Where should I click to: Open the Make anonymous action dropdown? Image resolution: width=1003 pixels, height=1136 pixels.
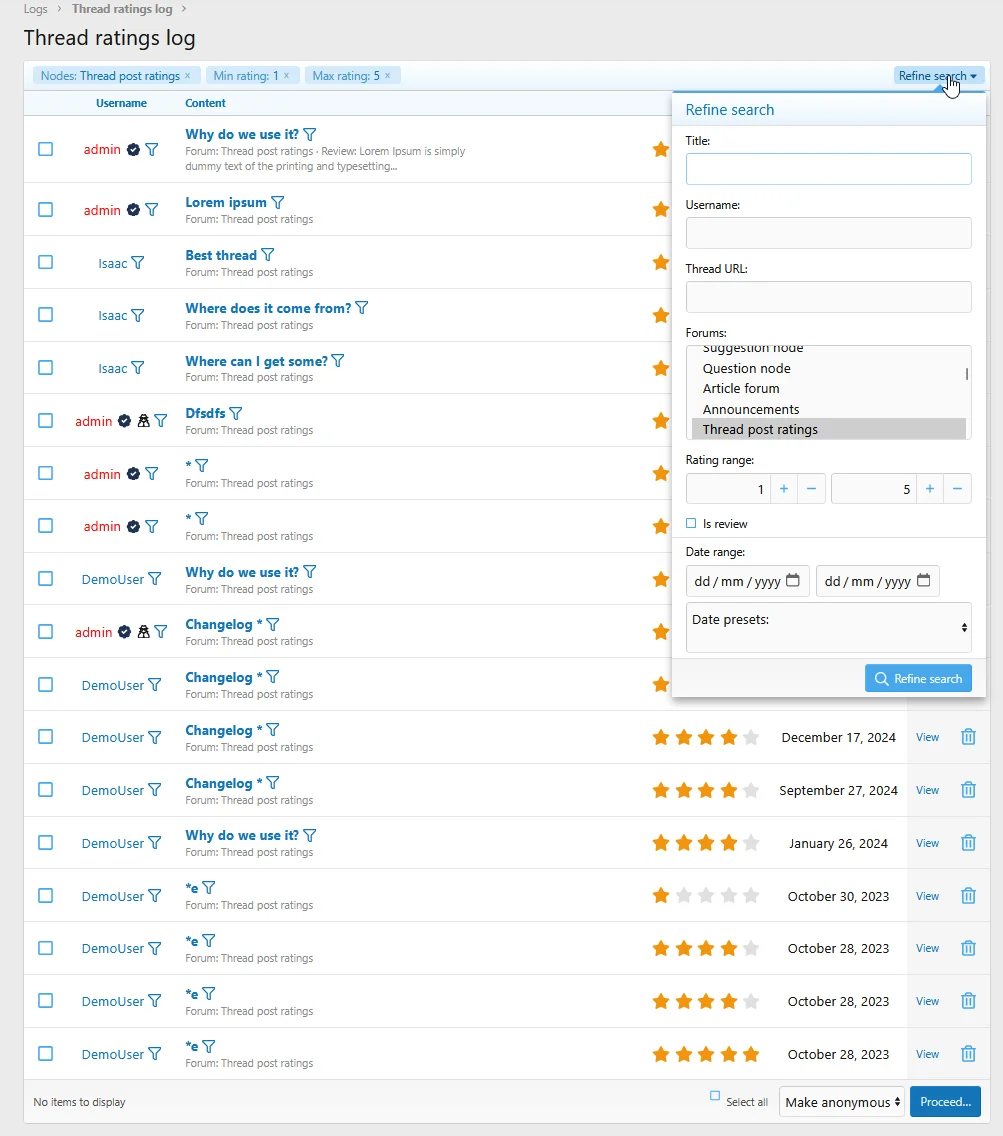click(842, 1102)
